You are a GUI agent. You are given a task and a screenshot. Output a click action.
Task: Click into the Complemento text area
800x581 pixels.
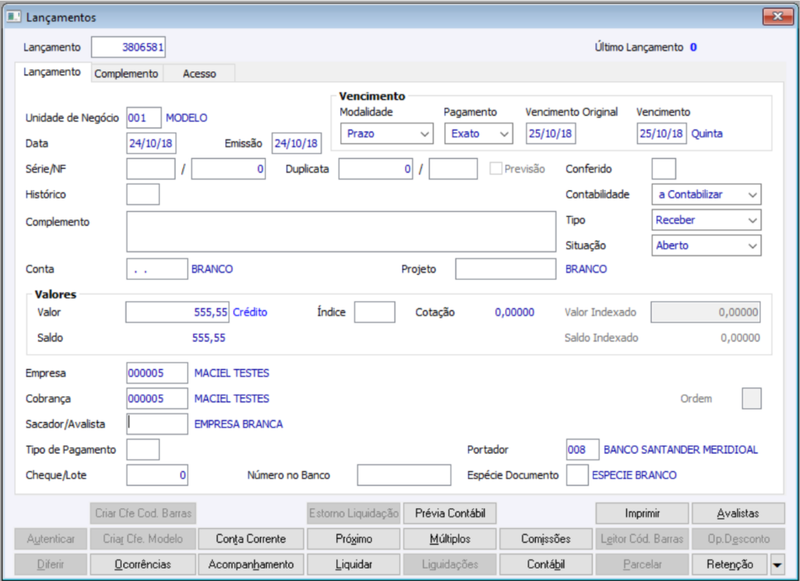coord(341,232)
